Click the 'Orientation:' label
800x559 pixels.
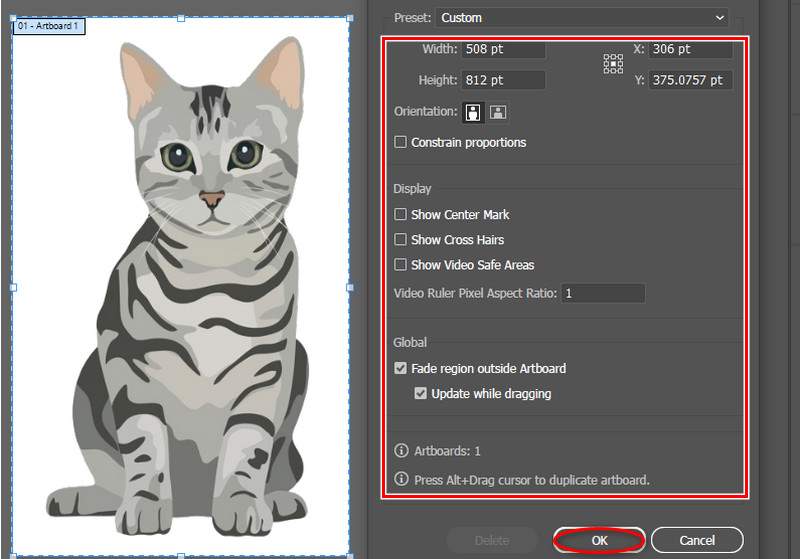click(x=426, y=111)
